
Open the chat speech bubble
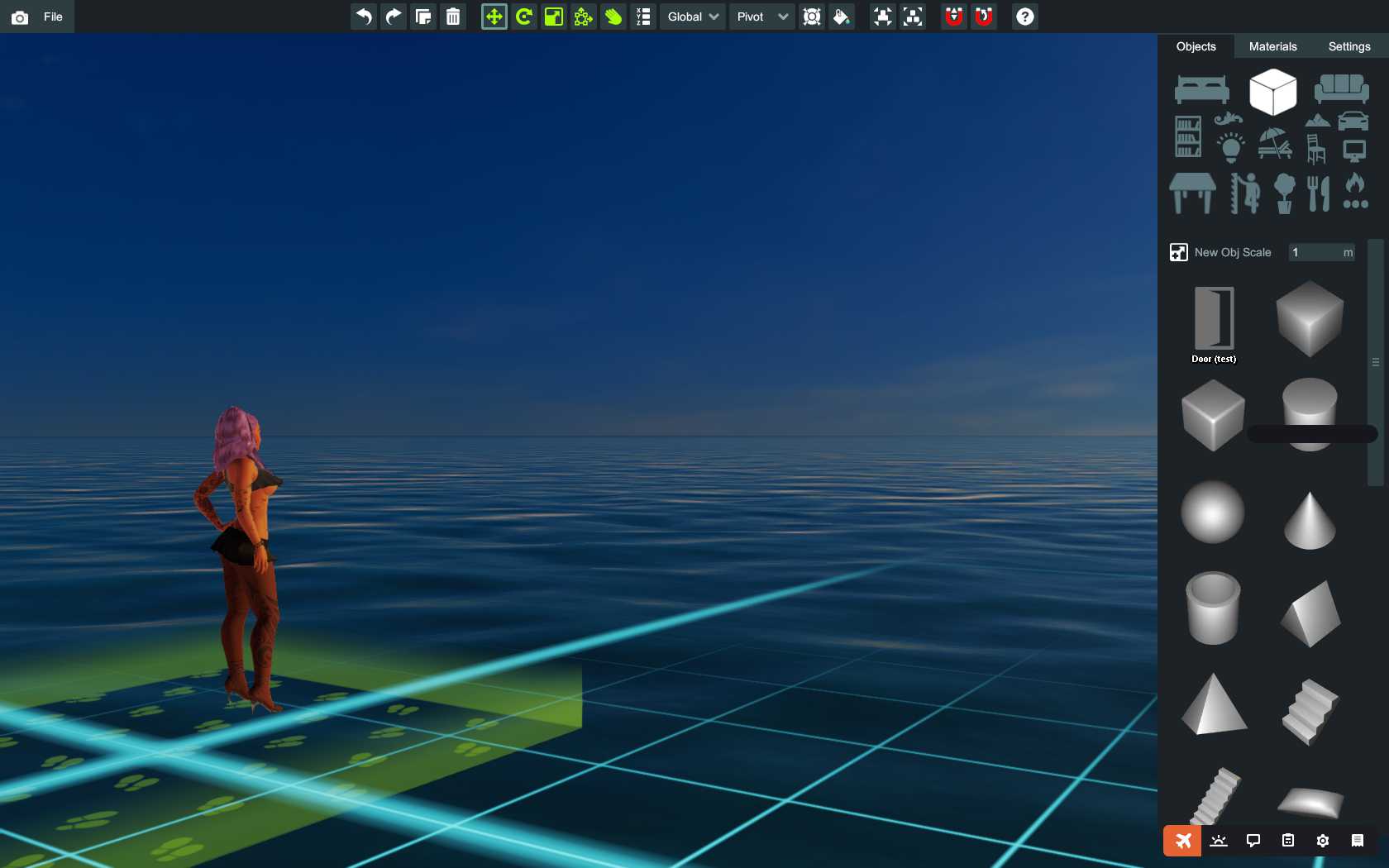[1253, 841]
